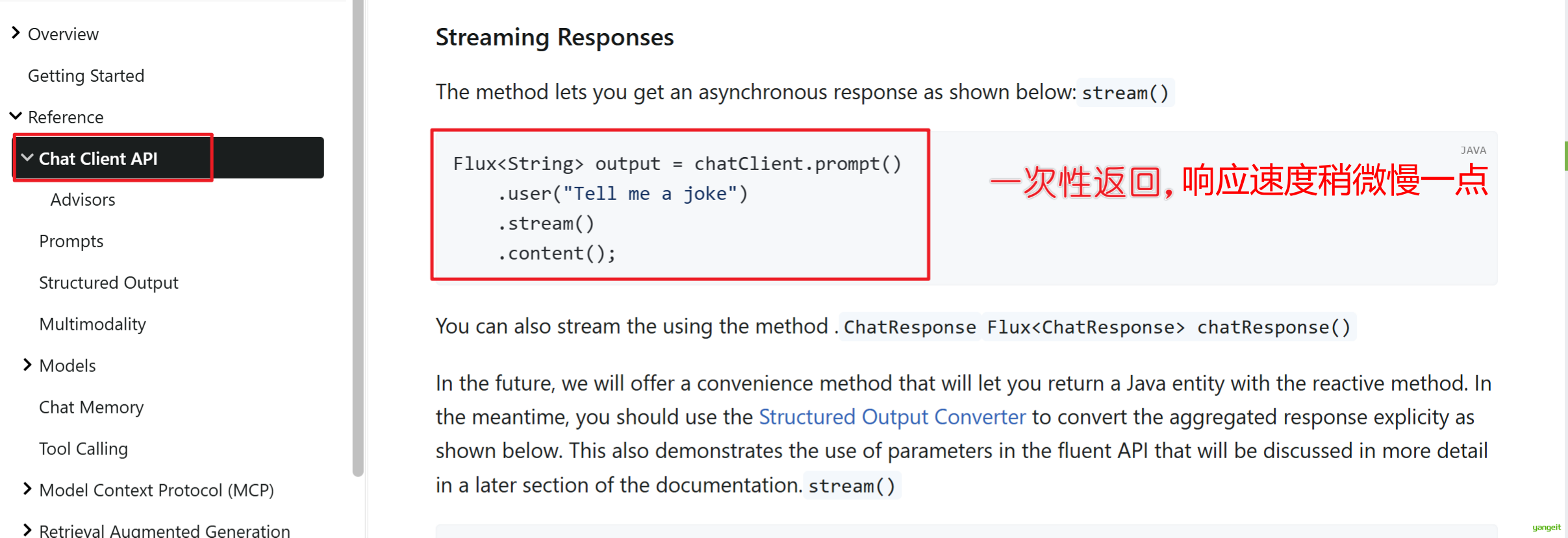The height and width of the screenshot is (538, 1568).
Task: Open the Multimodality page
Action: [x=92, y=324]
